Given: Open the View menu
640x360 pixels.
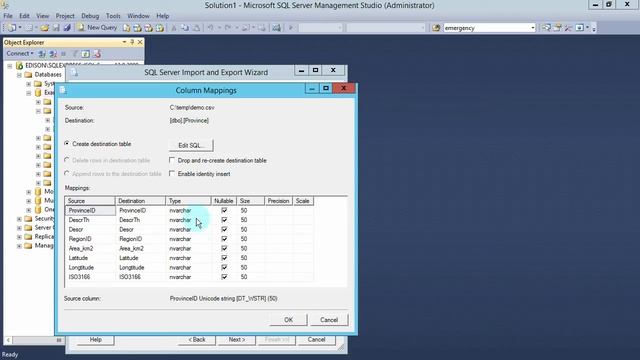Looking at the screenshot, I should click(x=42, y=16).
